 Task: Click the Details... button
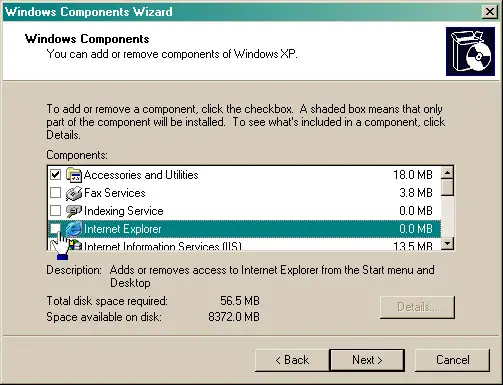pos(417,307)
